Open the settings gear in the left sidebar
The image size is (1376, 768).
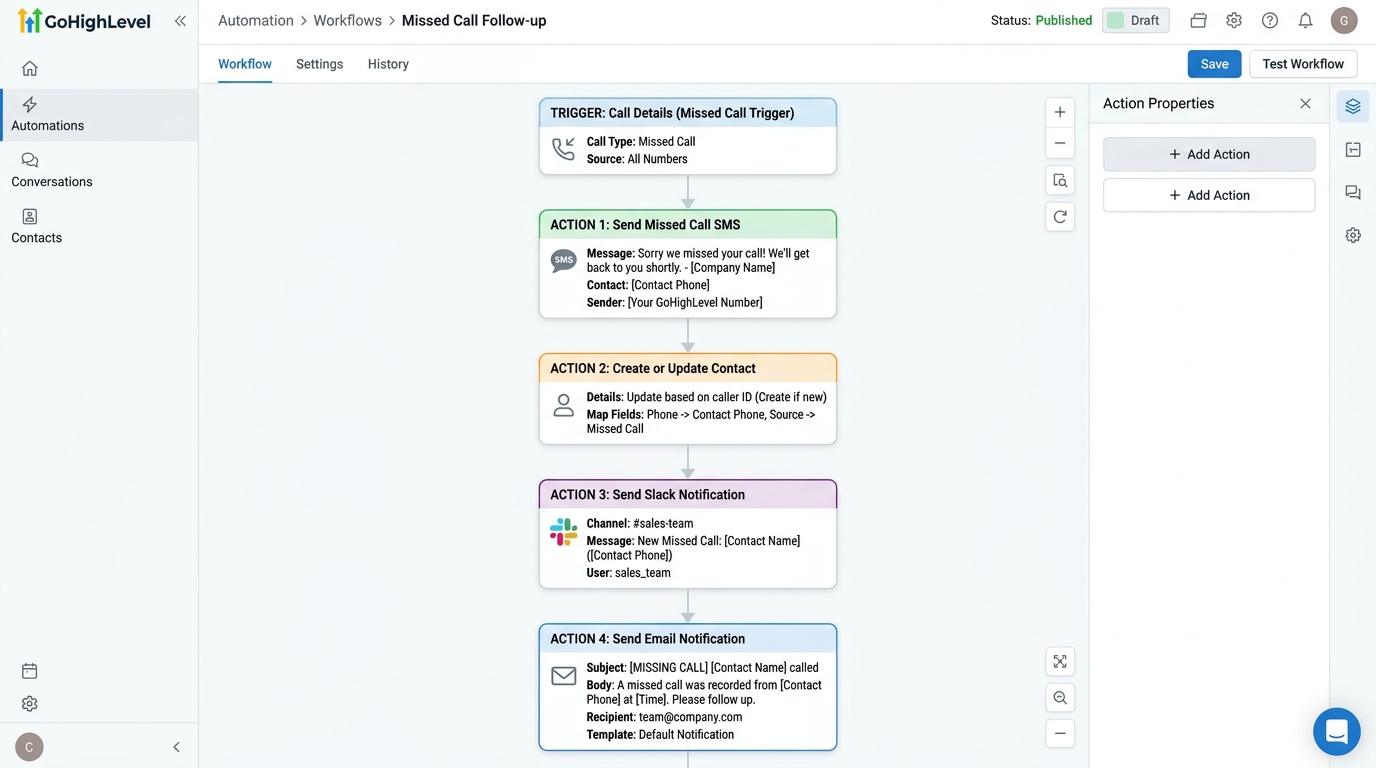tap(30, 704)
